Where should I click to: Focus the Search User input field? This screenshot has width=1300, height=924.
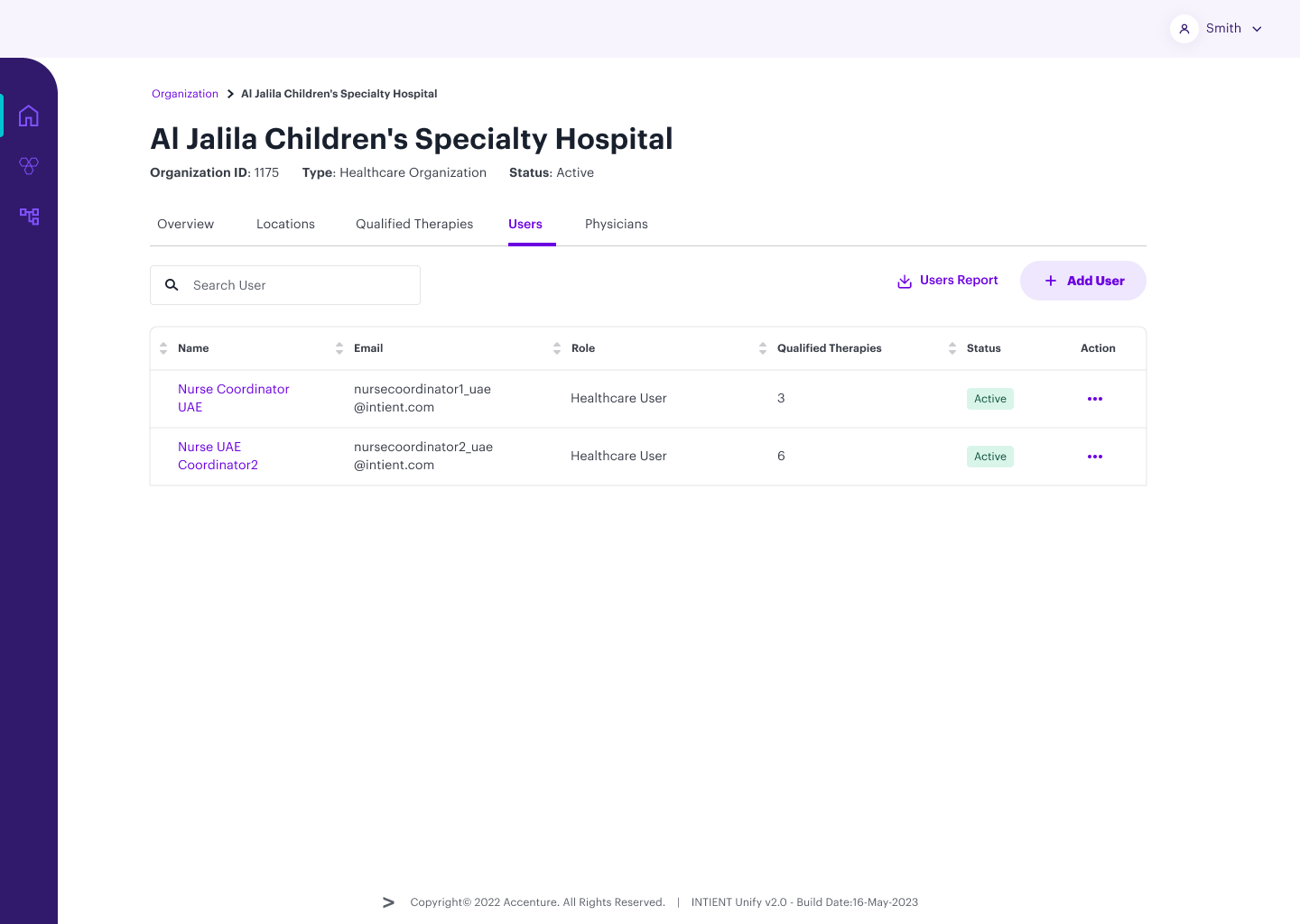tap(298, 285)
